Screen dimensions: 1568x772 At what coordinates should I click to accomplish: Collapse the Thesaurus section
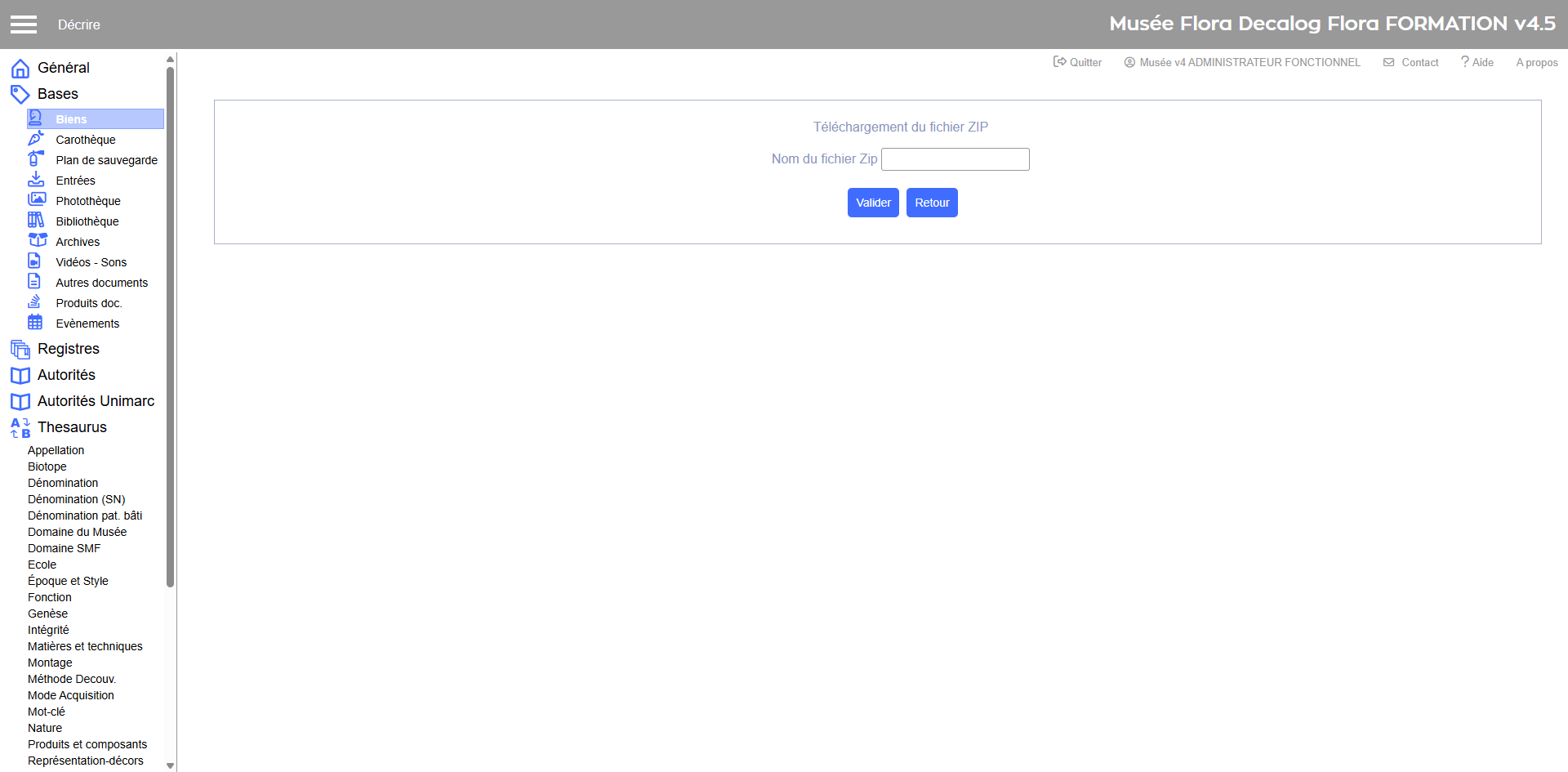click(72, 427)
